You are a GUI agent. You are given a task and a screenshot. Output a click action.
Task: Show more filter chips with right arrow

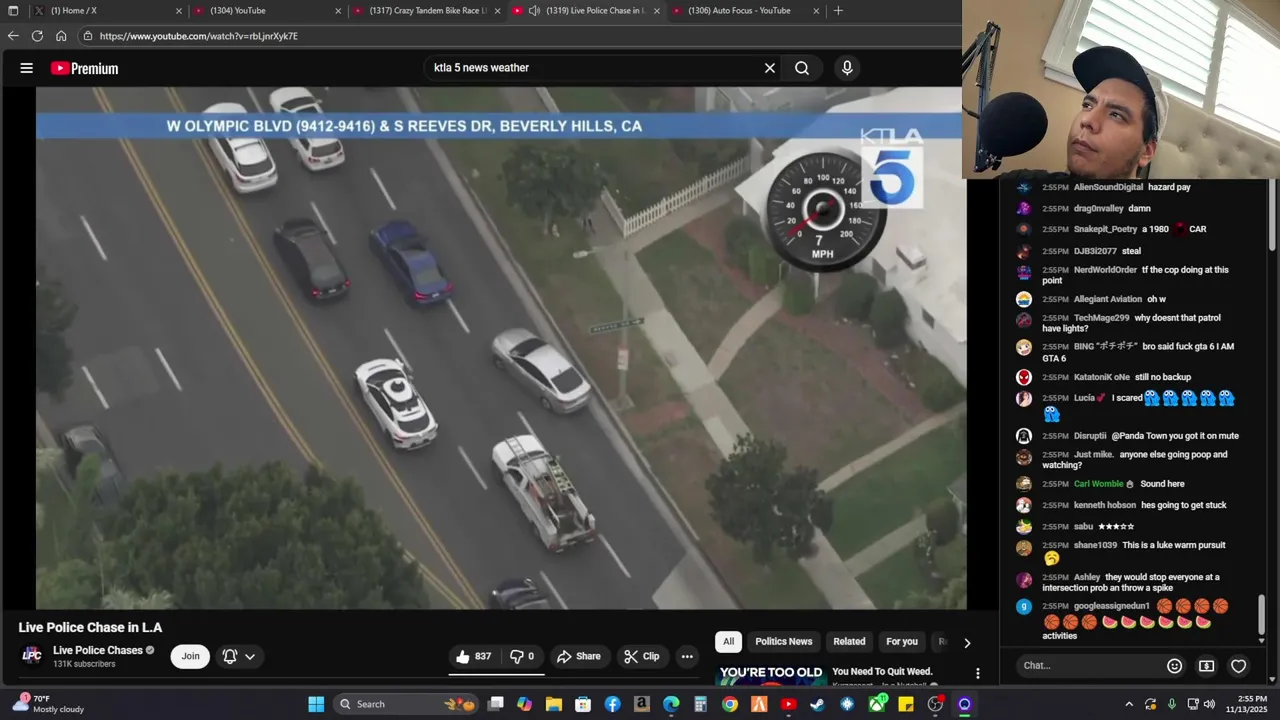[x=967, y=642]
